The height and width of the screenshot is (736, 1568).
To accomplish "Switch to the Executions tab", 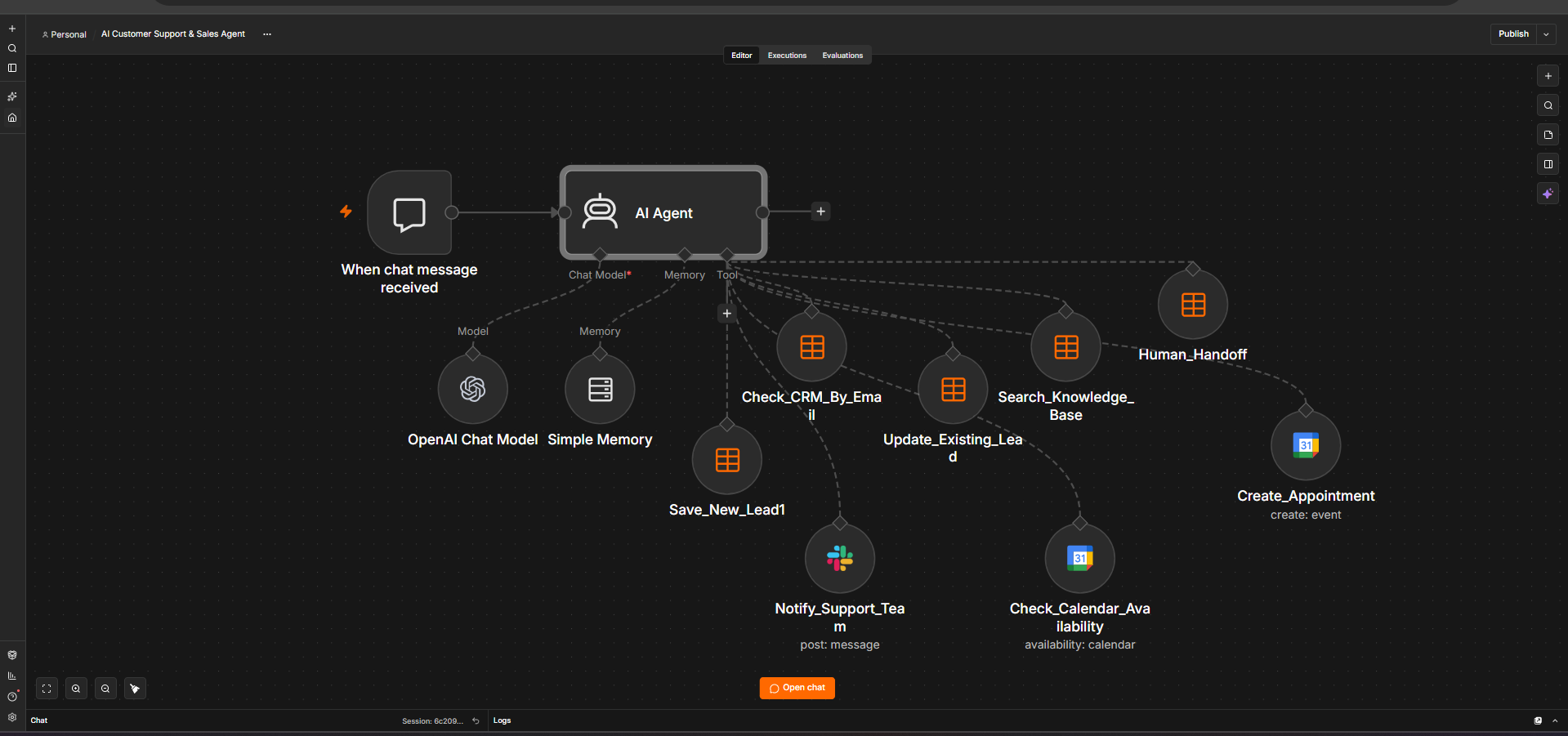I will pyautogui.click(x=787, y=56).
